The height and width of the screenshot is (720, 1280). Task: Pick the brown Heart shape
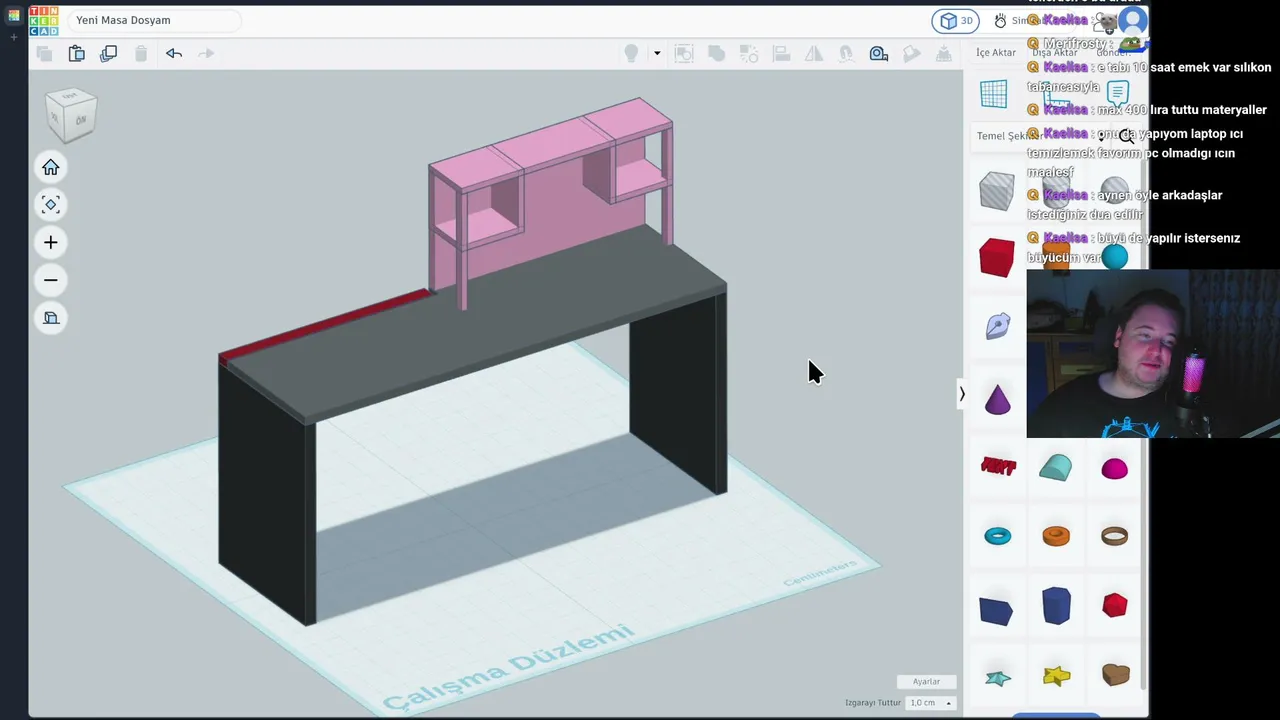(x=1115, y=676)
